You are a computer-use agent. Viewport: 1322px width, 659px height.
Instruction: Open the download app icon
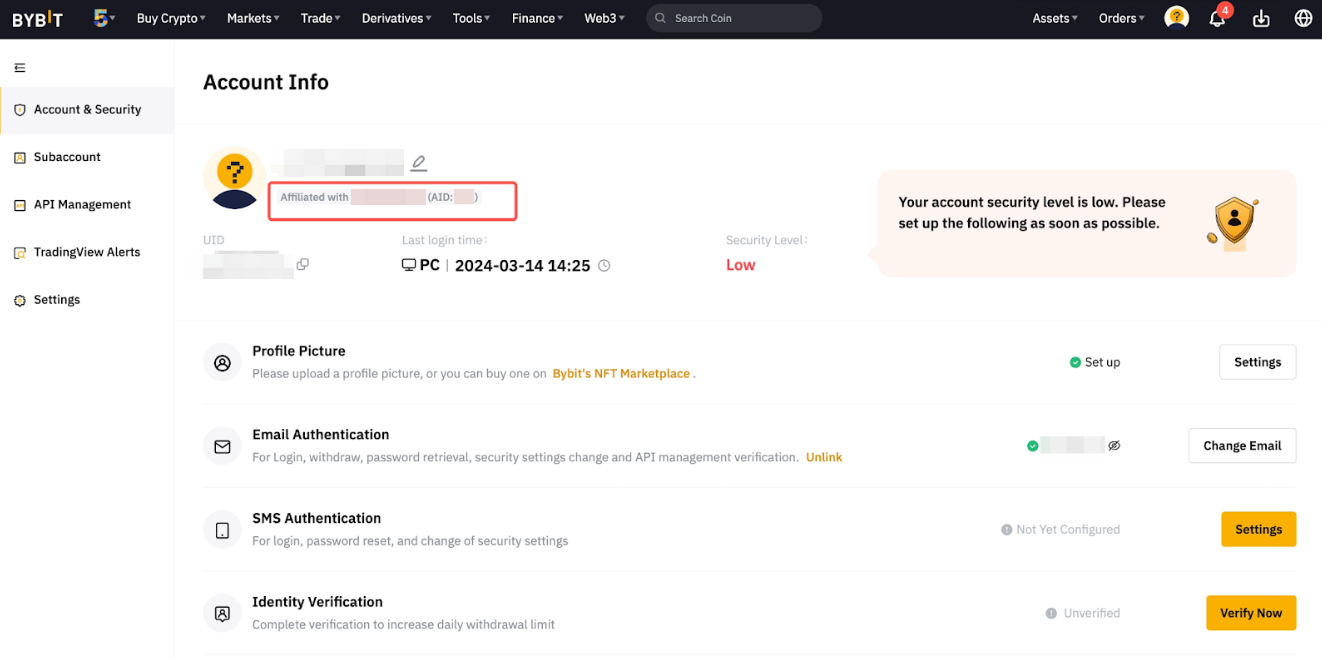click(1261, 19)
